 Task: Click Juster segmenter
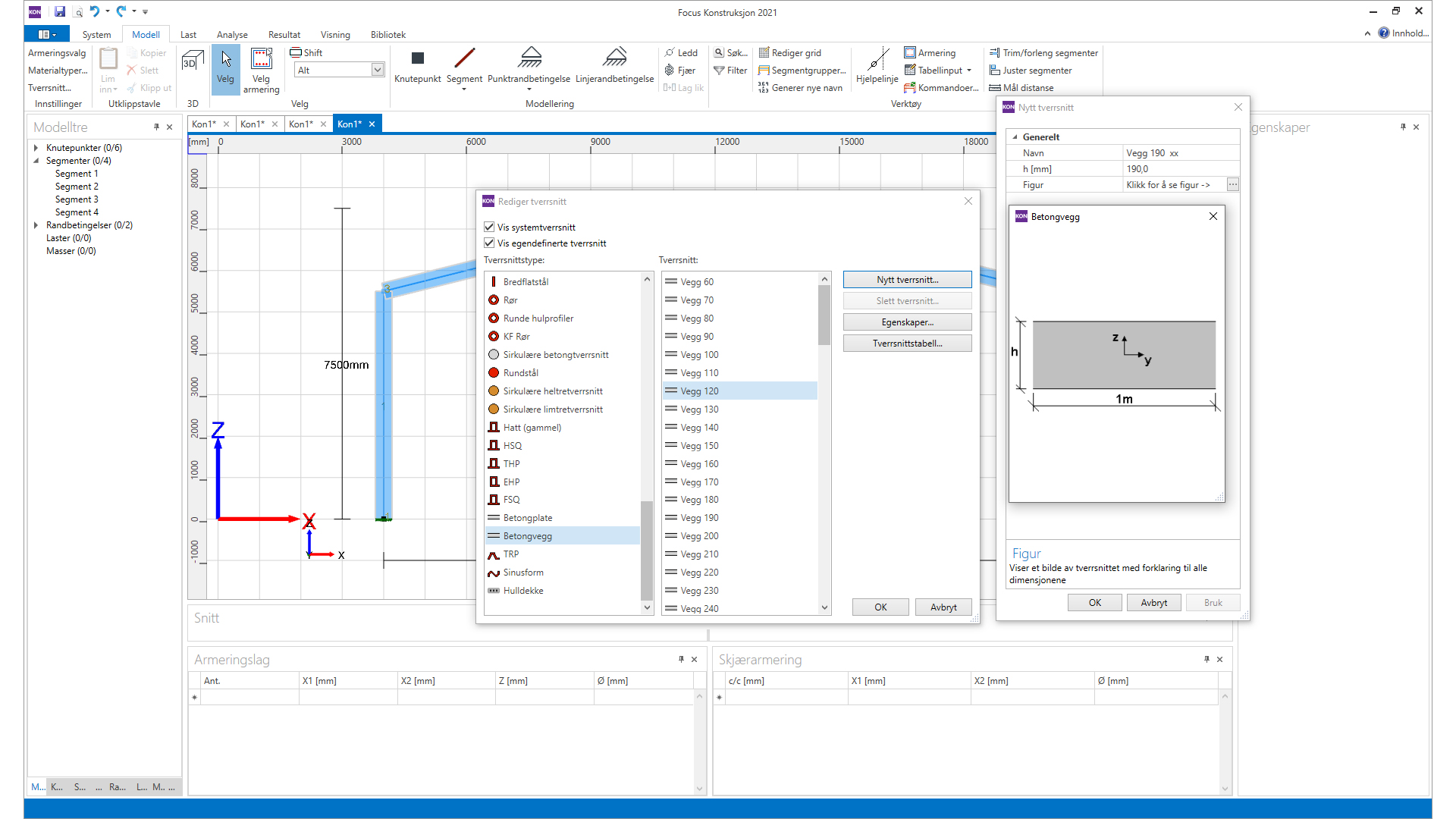tap(1031, 71)
